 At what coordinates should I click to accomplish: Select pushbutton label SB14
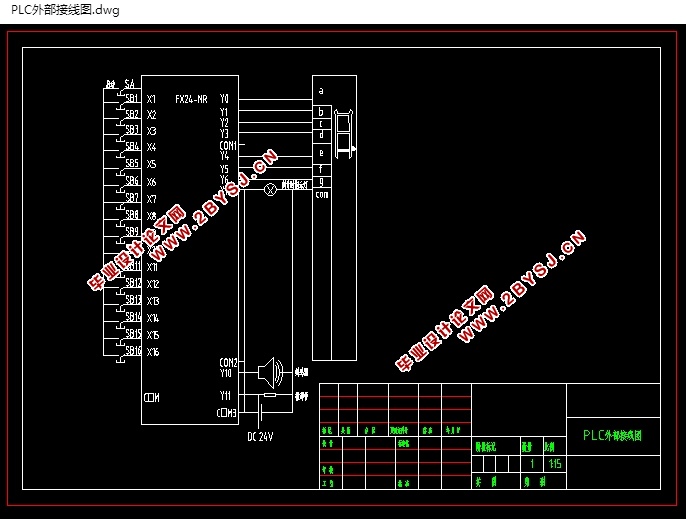[133, 316]
